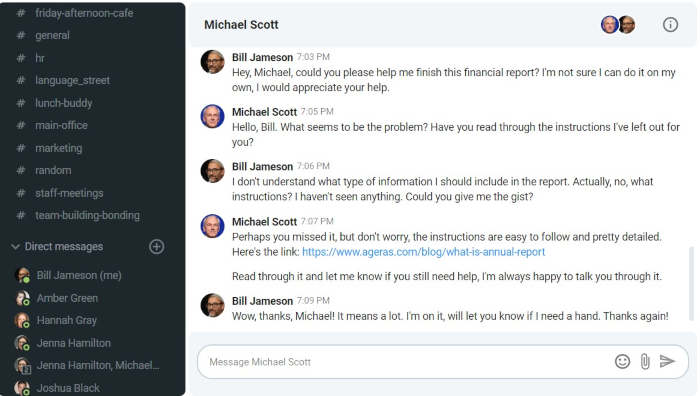Click the Message Michael Scott input field
Viewport: 700px width, 396px height.
point(406,362)
